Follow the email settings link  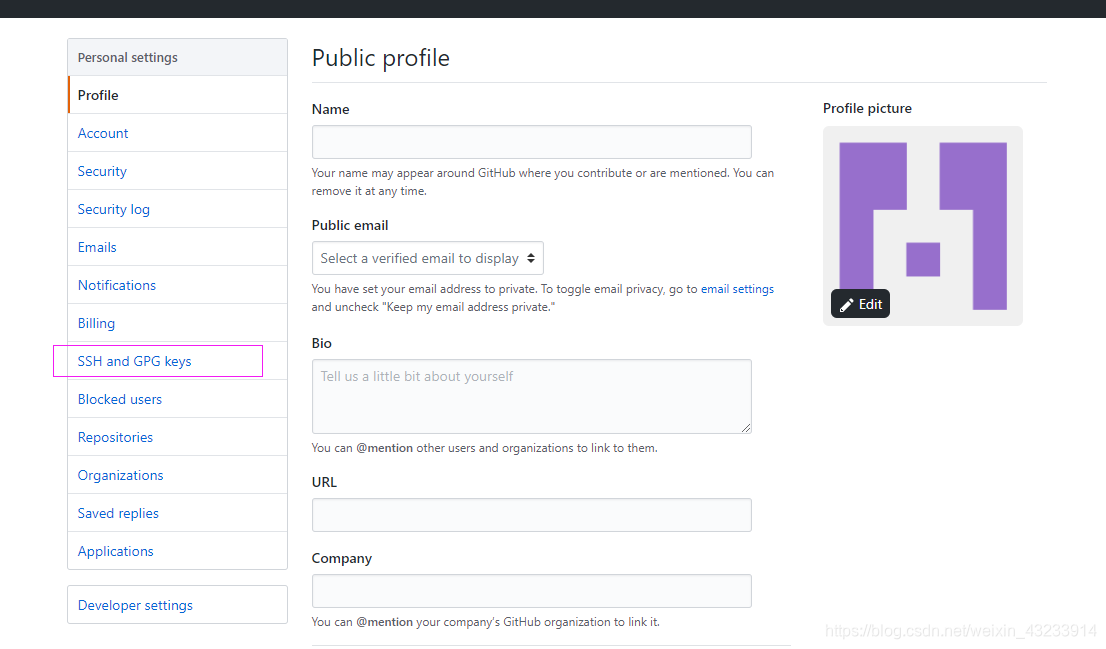(737, 289)
